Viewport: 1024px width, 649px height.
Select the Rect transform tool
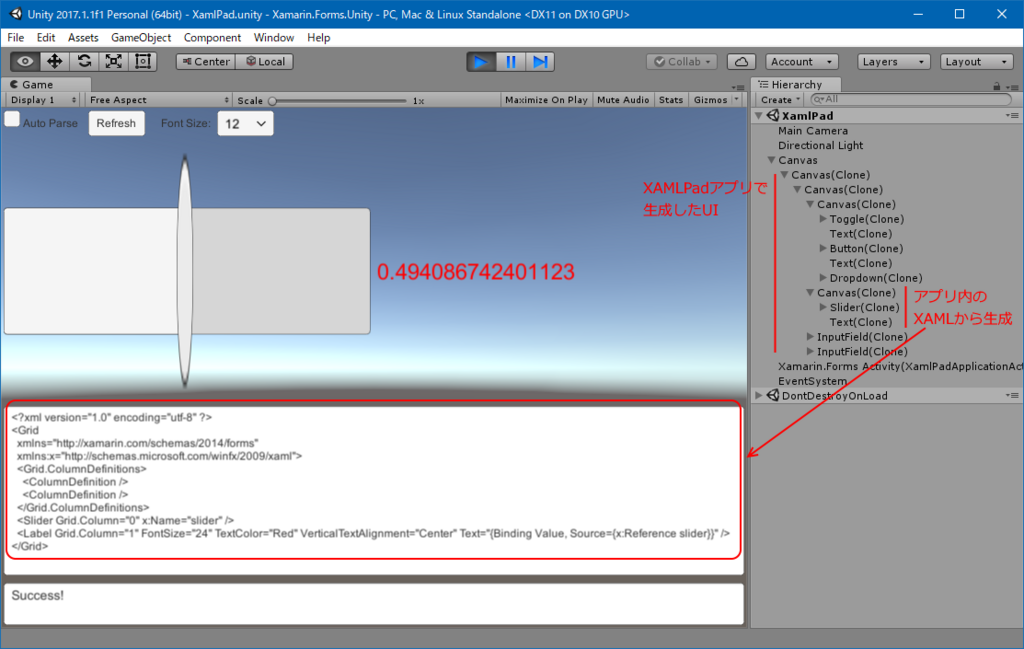[142, 61]
